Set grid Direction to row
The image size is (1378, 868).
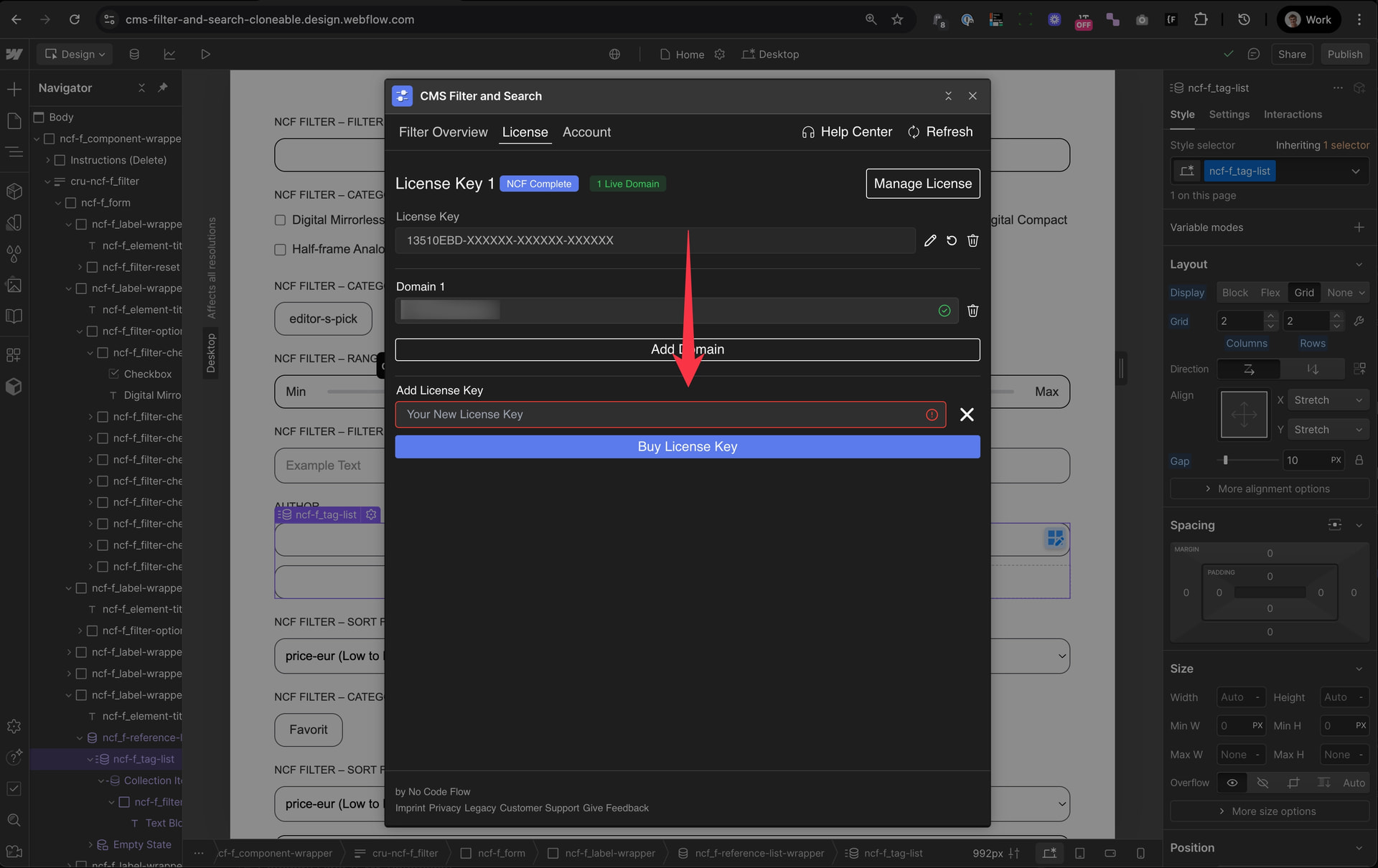pyautogui.click(x=1249, y=369)
